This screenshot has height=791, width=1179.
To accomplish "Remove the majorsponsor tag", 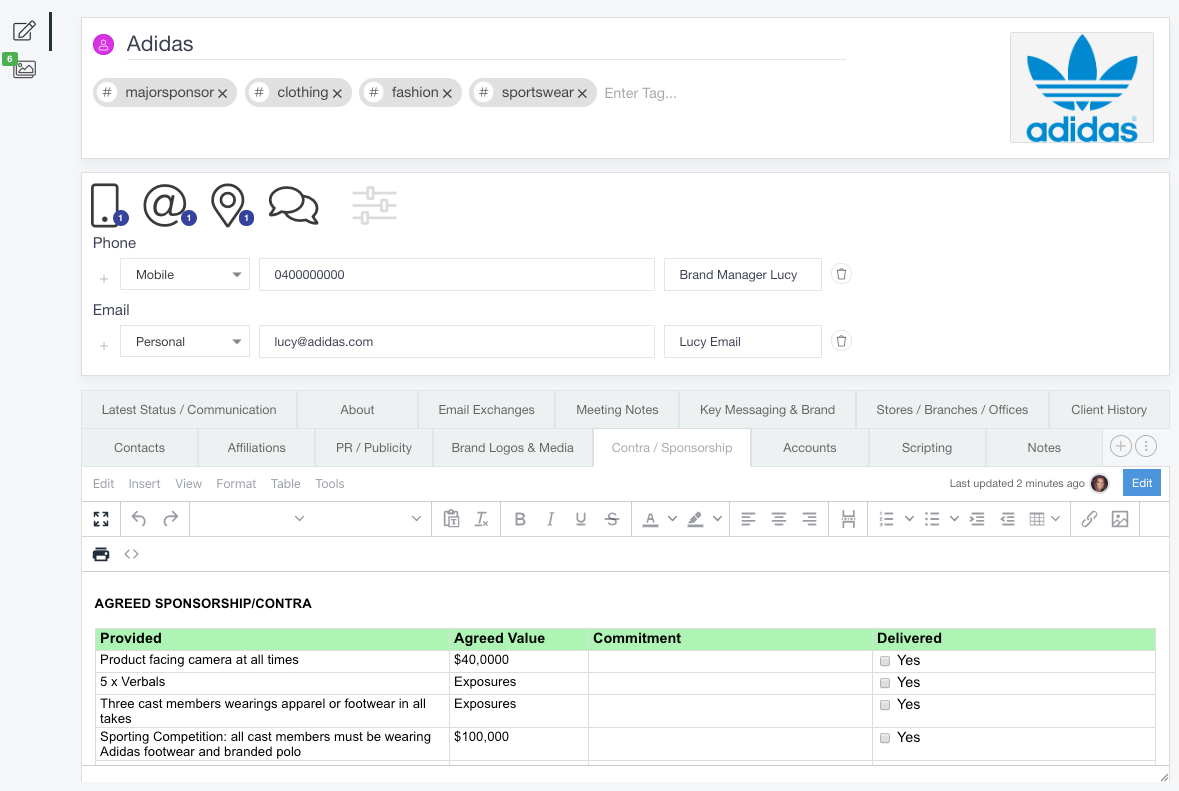I will (x=223, y=93).
